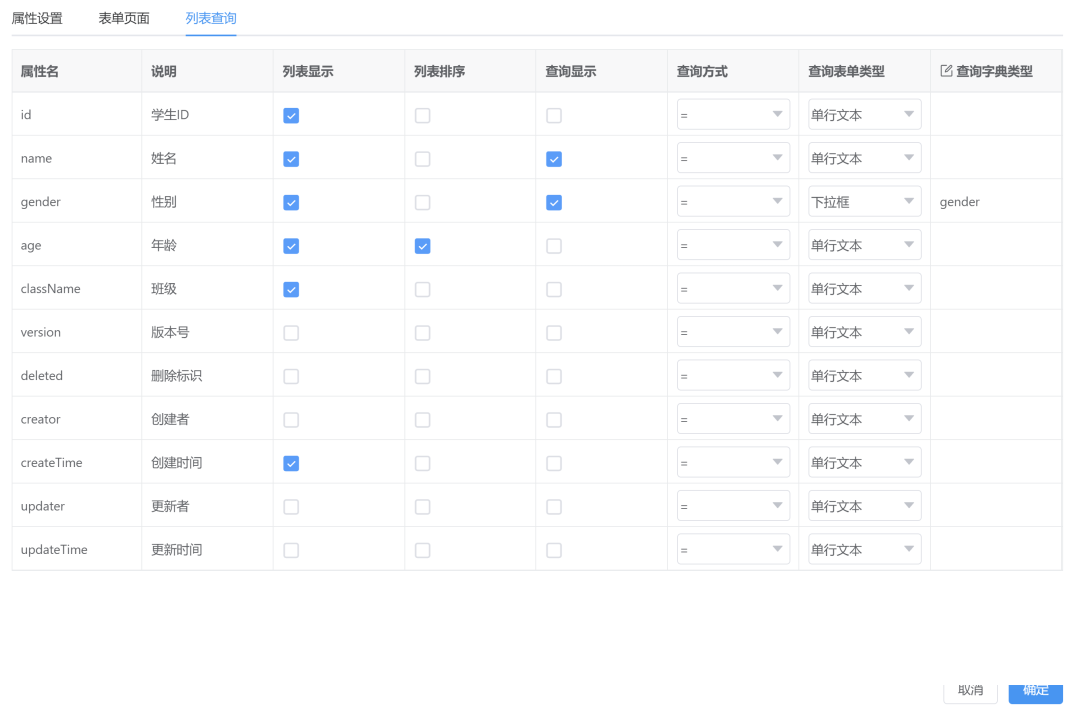Click edit icon beside 查询字典类型 header
Viewport: 1080px width, 711px height.
pyautogui.click(x=946, y=71)
